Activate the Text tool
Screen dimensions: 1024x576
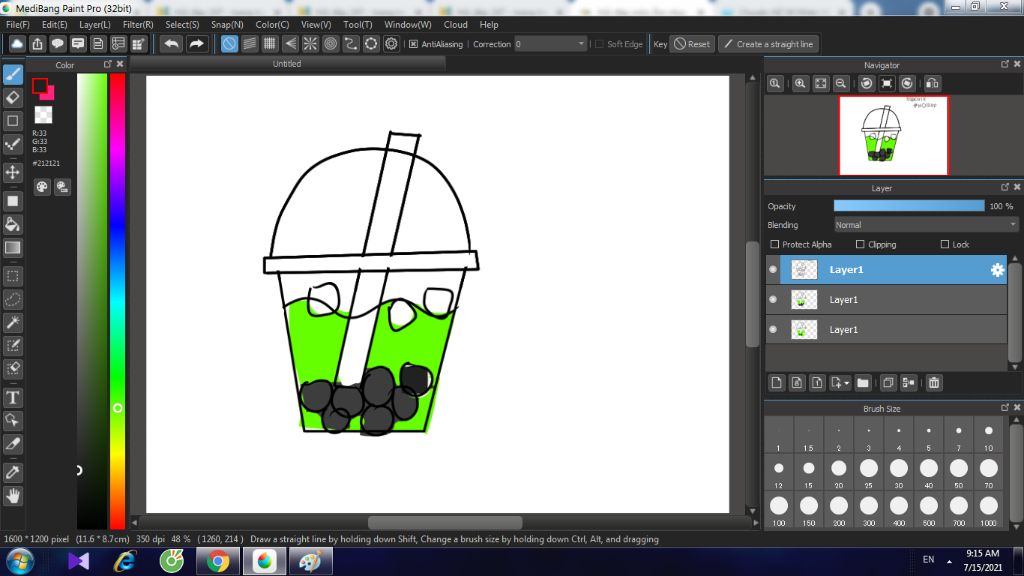(13, 397)
